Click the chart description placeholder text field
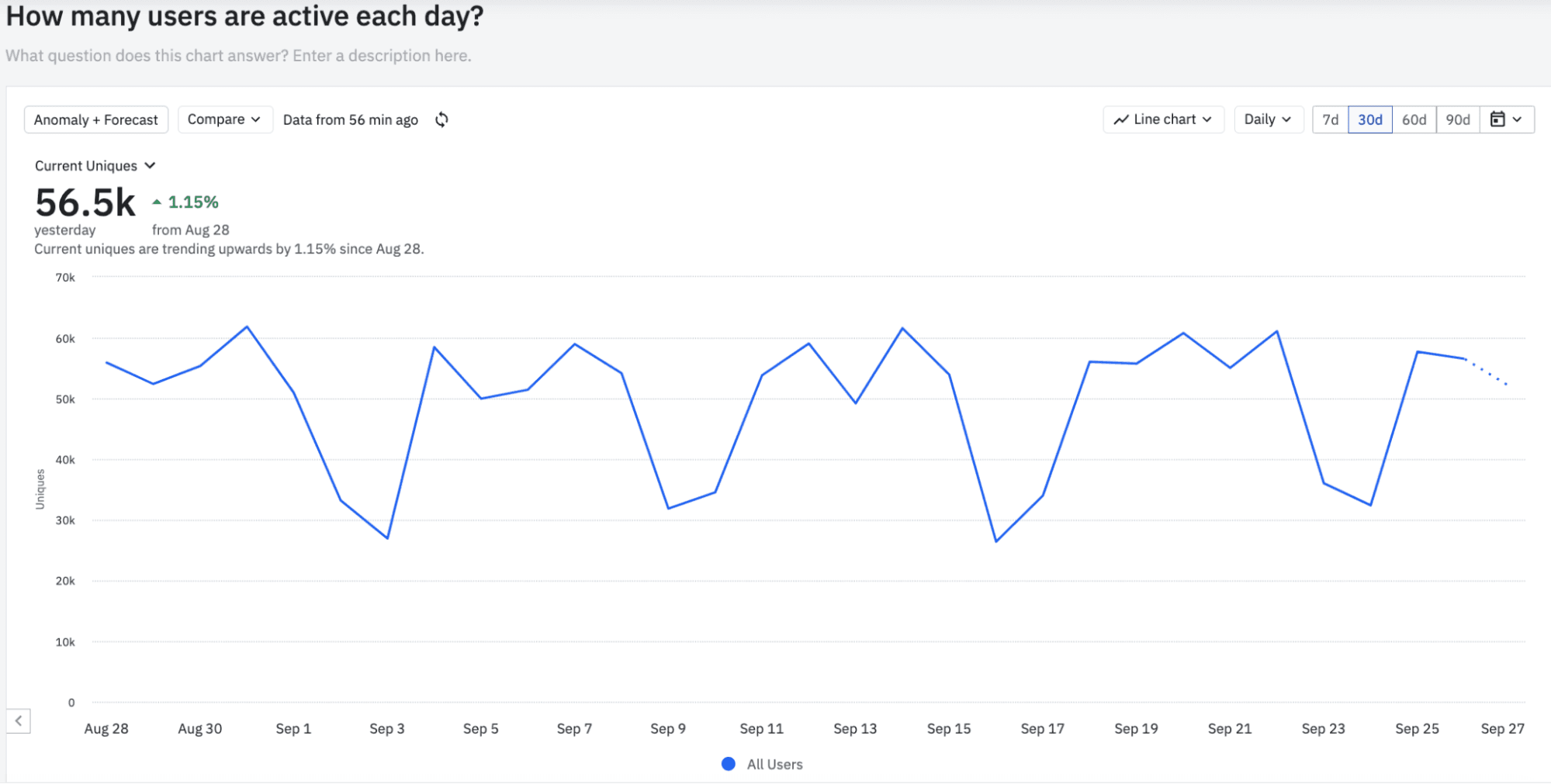This screenshot has height=784, width=1551. click(x=238, y=55)
